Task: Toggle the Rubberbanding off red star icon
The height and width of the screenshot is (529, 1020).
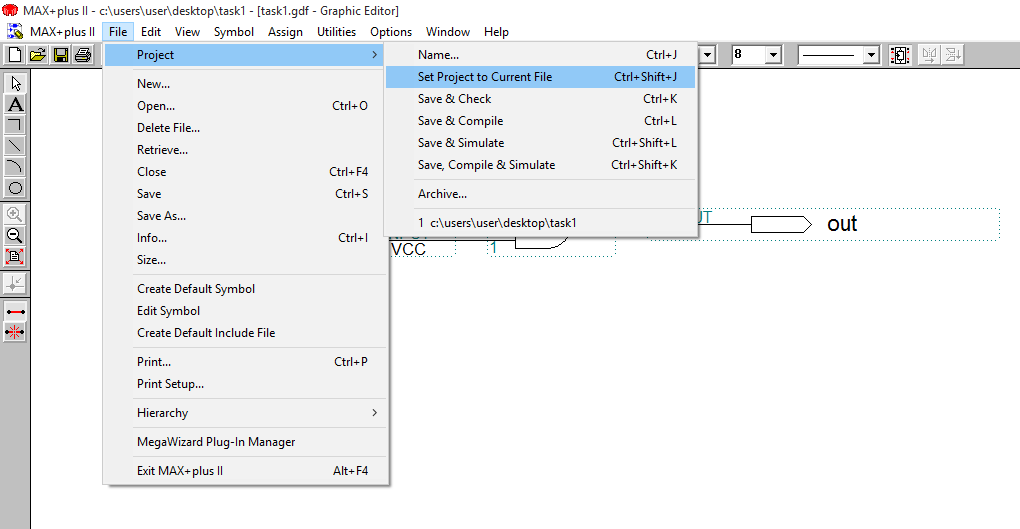Action: [x=15, y=332]
